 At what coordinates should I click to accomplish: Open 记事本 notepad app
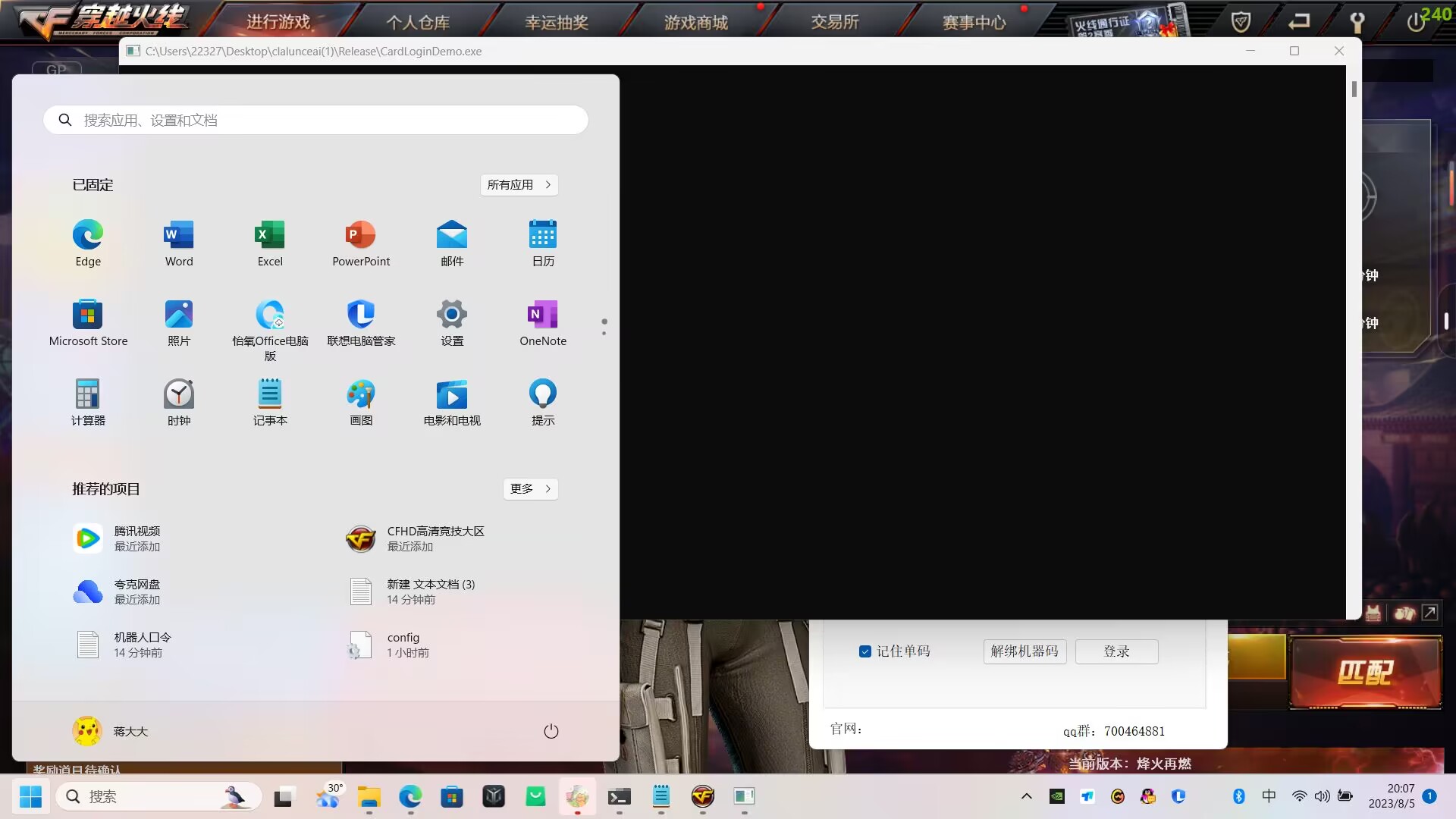(x=270, y=403)
